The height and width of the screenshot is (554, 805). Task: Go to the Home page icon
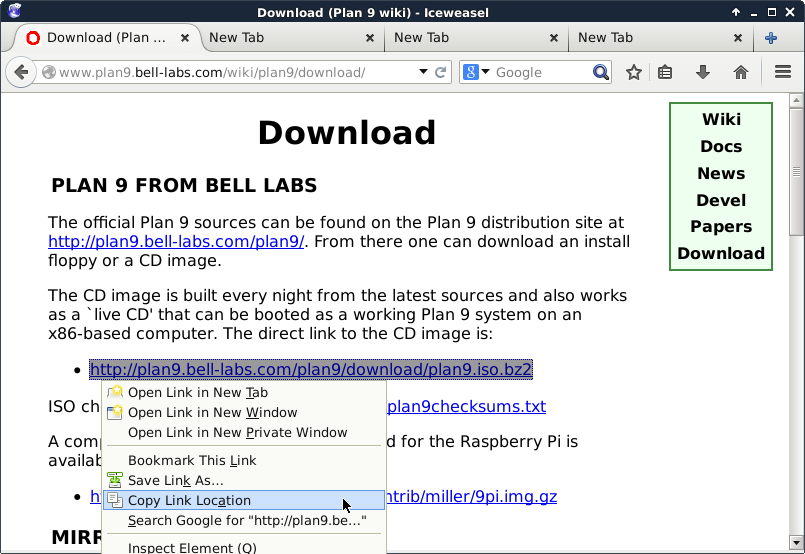point(741,72)
